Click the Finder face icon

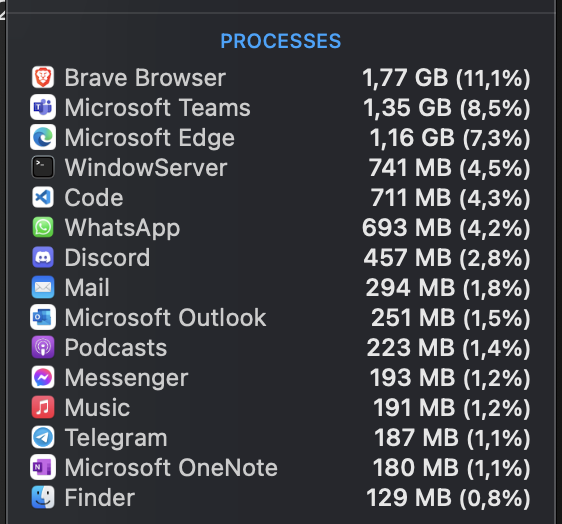pos(43,497)
